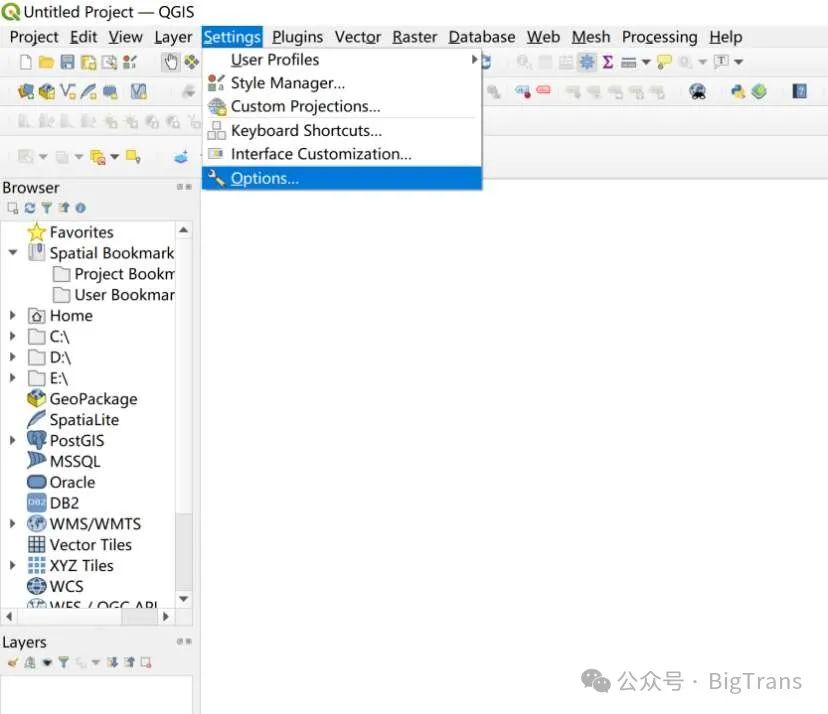Image resolution: width=828 pixels, height=714 pixels.
Task: Open Keyboard Shortcuts… menu entry
Action: click(342, 130)
